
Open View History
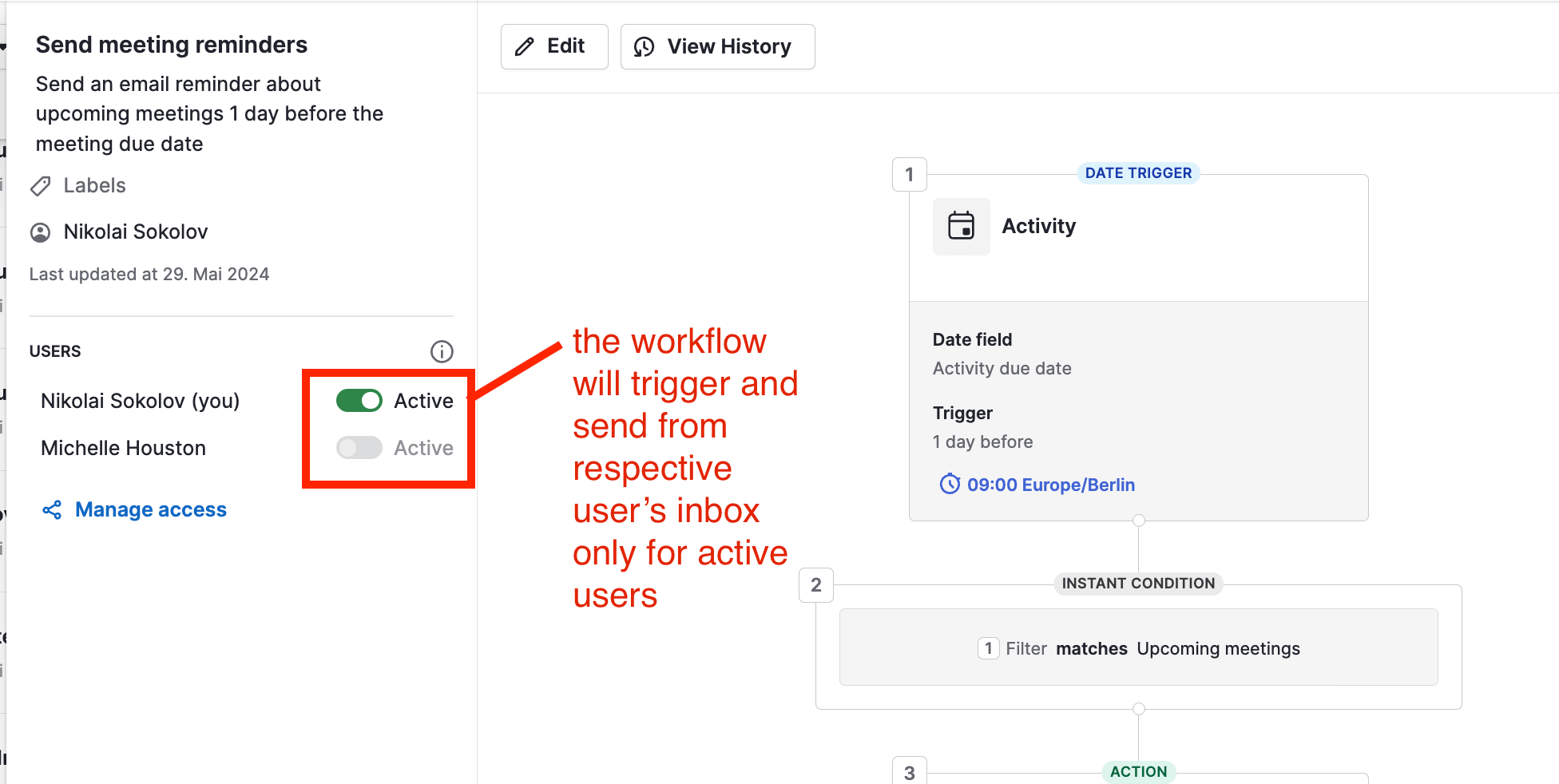[717, 47]
